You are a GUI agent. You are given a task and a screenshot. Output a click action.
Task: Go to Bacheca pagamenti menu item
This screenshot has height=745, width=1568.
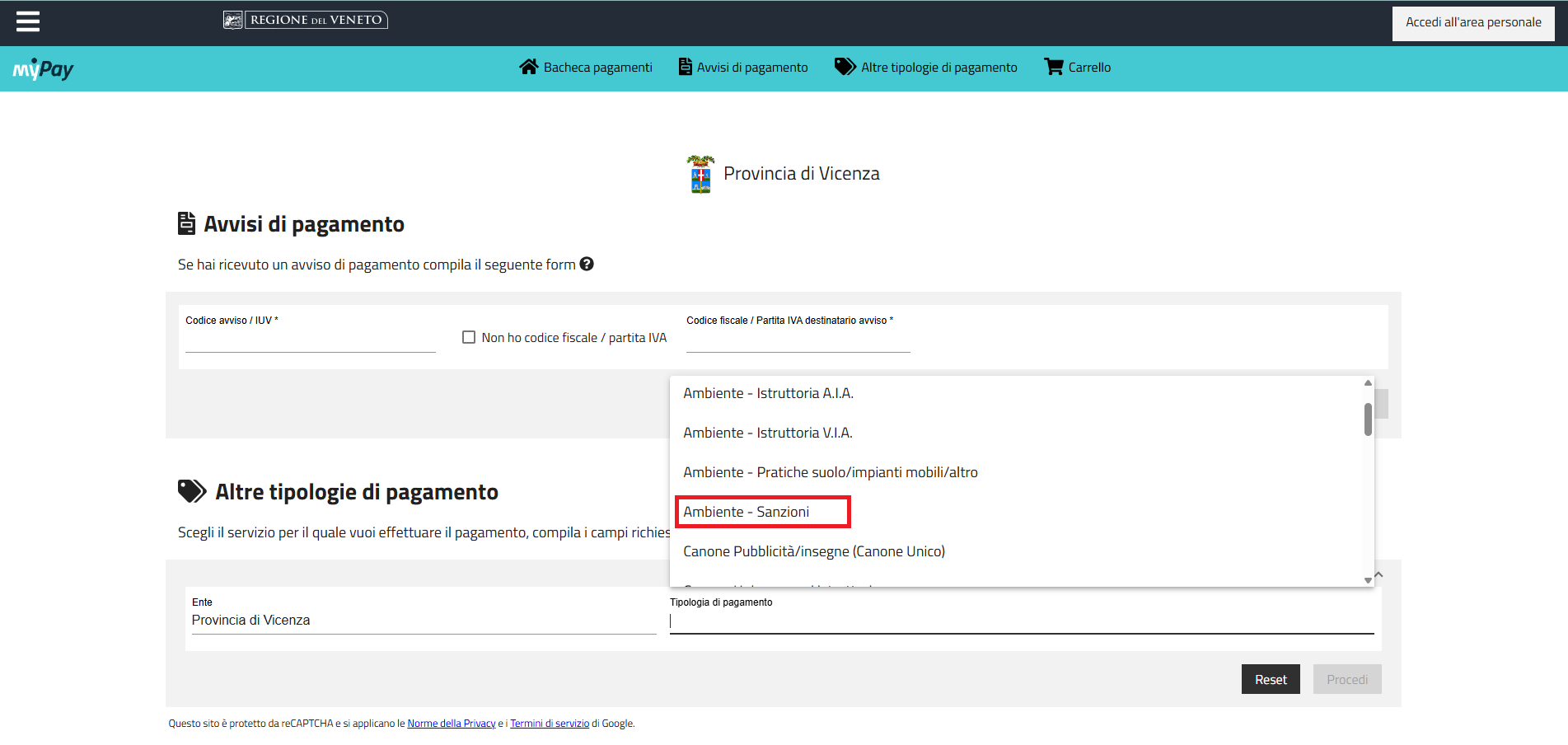[597, 68]
